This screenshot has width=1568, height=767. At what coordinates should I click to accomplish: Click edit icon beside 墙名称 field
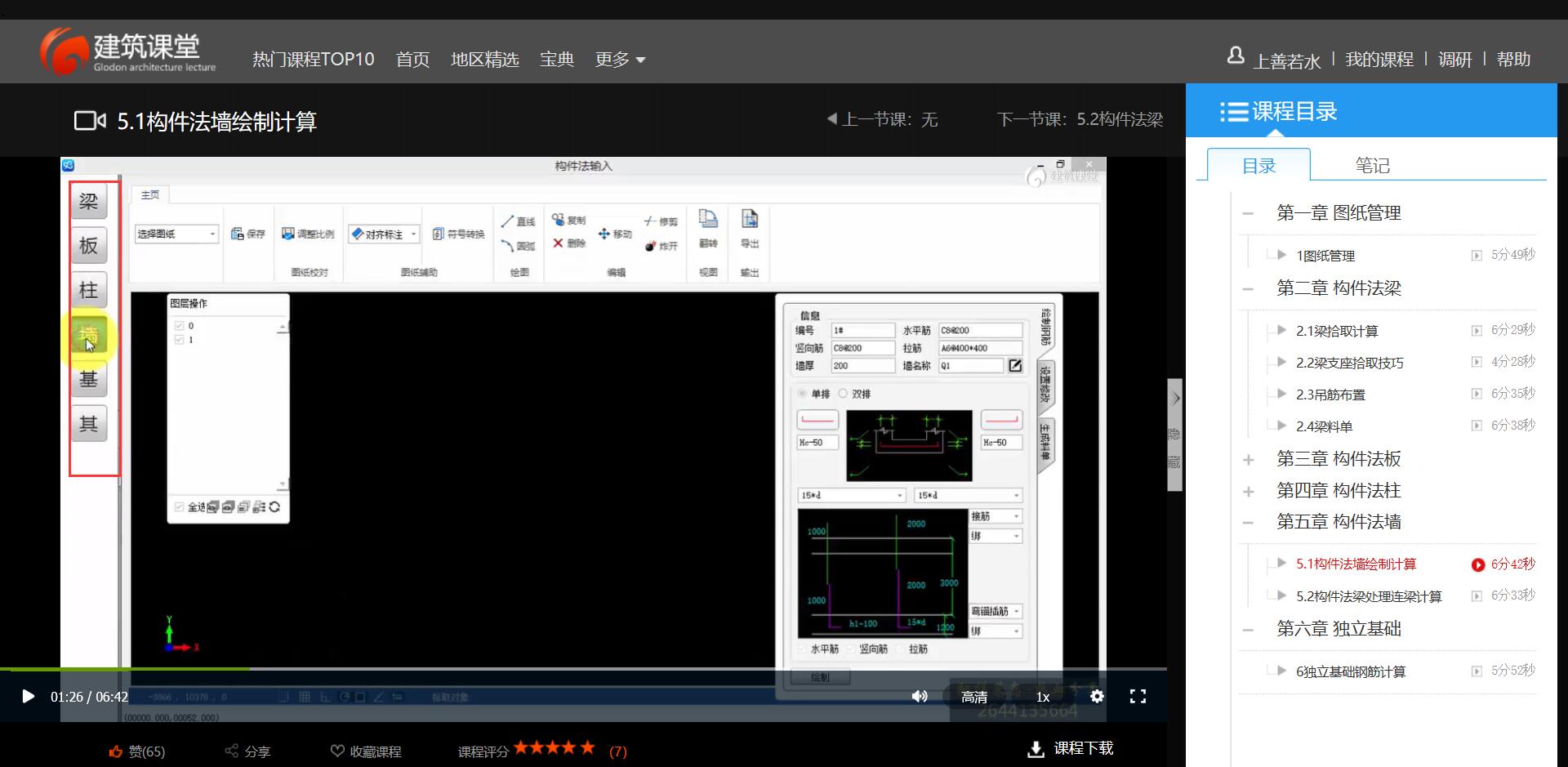1015,366
